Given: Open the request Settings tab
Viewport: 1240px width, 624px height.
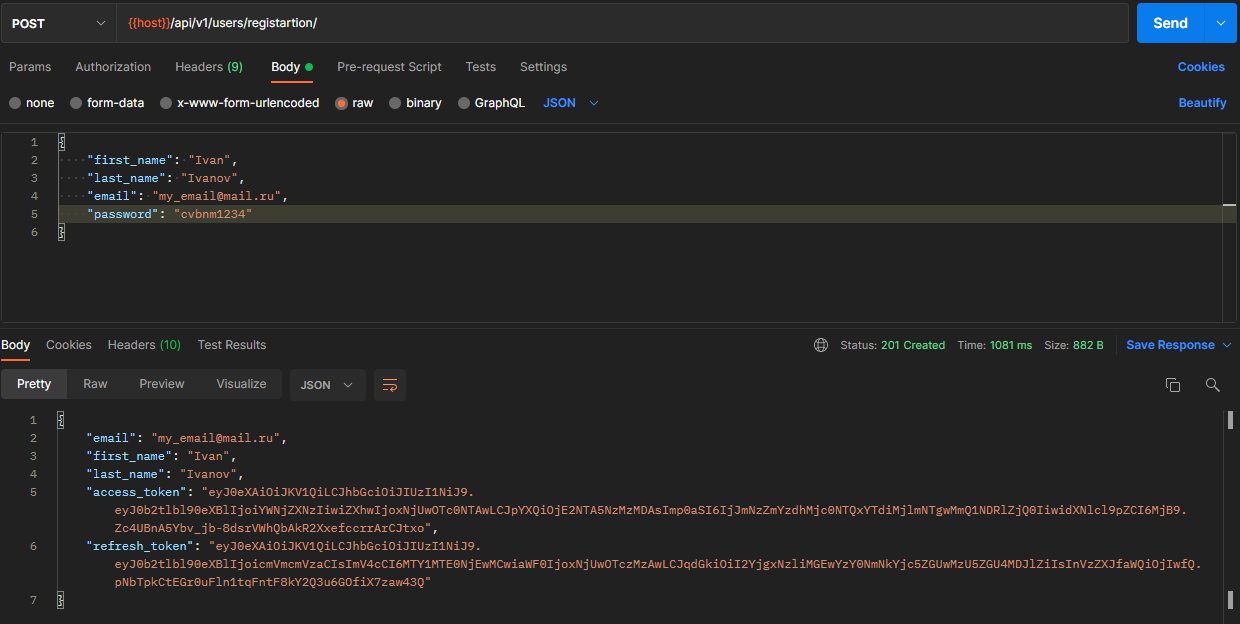Looking at the screenshot, I should pos(543,67).
